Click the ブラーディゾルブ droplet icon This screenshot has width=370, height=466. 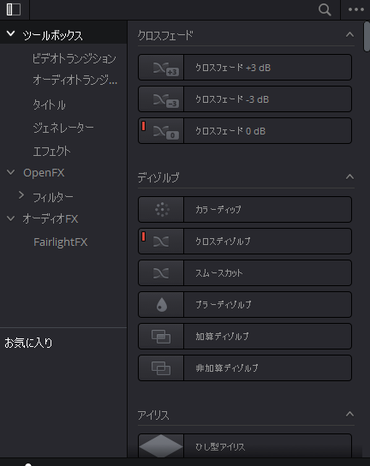[x=161, y=305]
